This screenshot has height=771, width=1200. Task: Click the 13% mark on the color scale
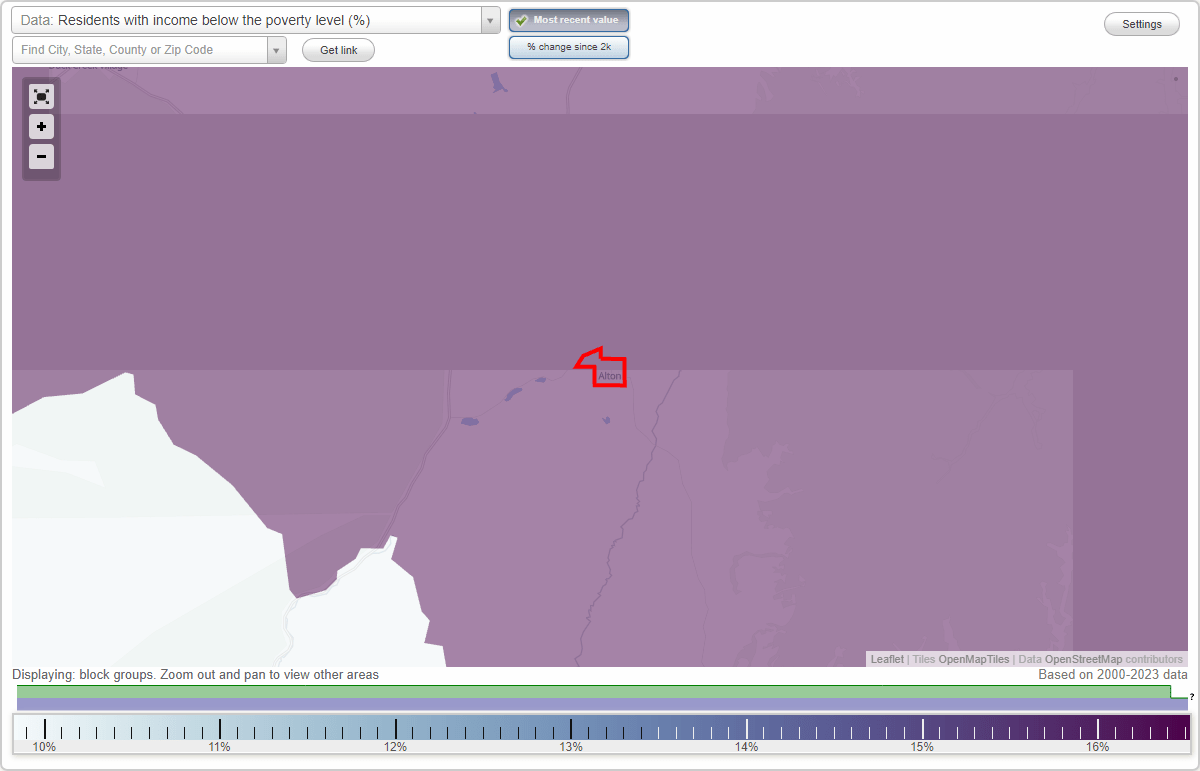pyautogui.click(x=571, y=728)
